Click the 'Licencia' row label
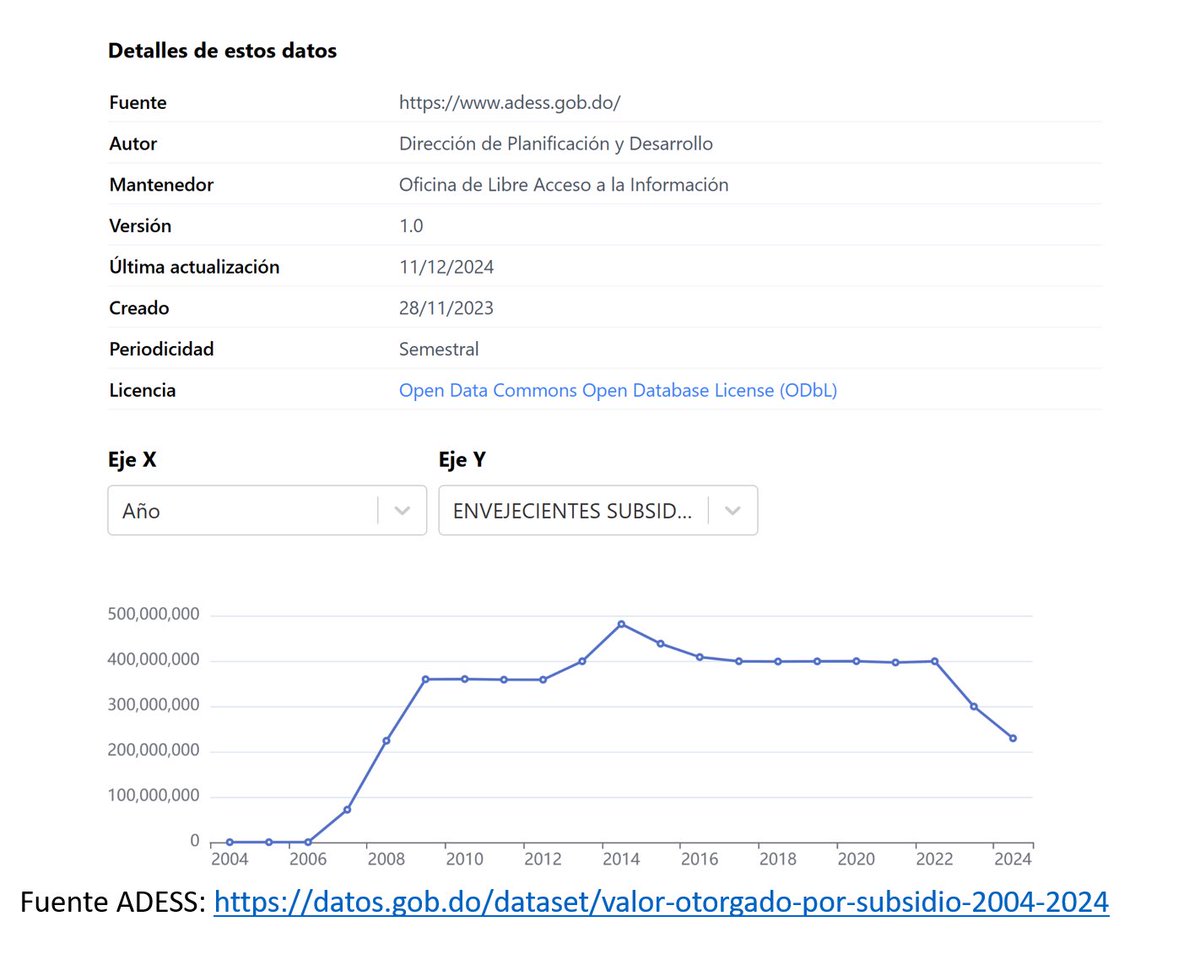 pyautogui.click(x=142, y=390)
